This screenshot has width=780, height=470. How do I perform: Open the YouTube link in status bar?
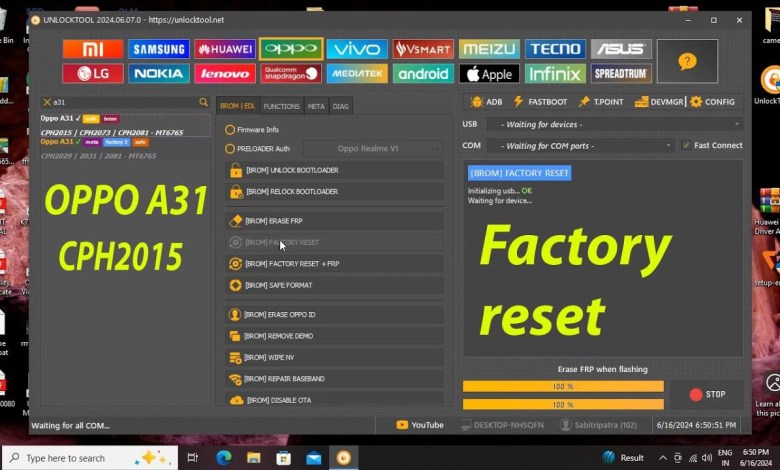click(420, 425)
